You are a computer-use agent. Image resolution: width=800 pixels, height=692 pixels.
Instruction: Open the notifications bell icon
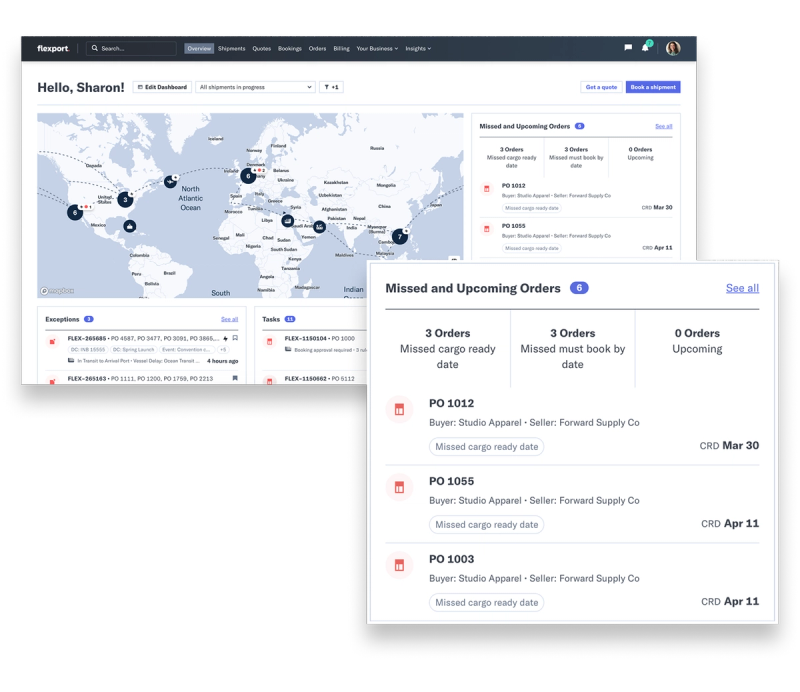point(645,47)
